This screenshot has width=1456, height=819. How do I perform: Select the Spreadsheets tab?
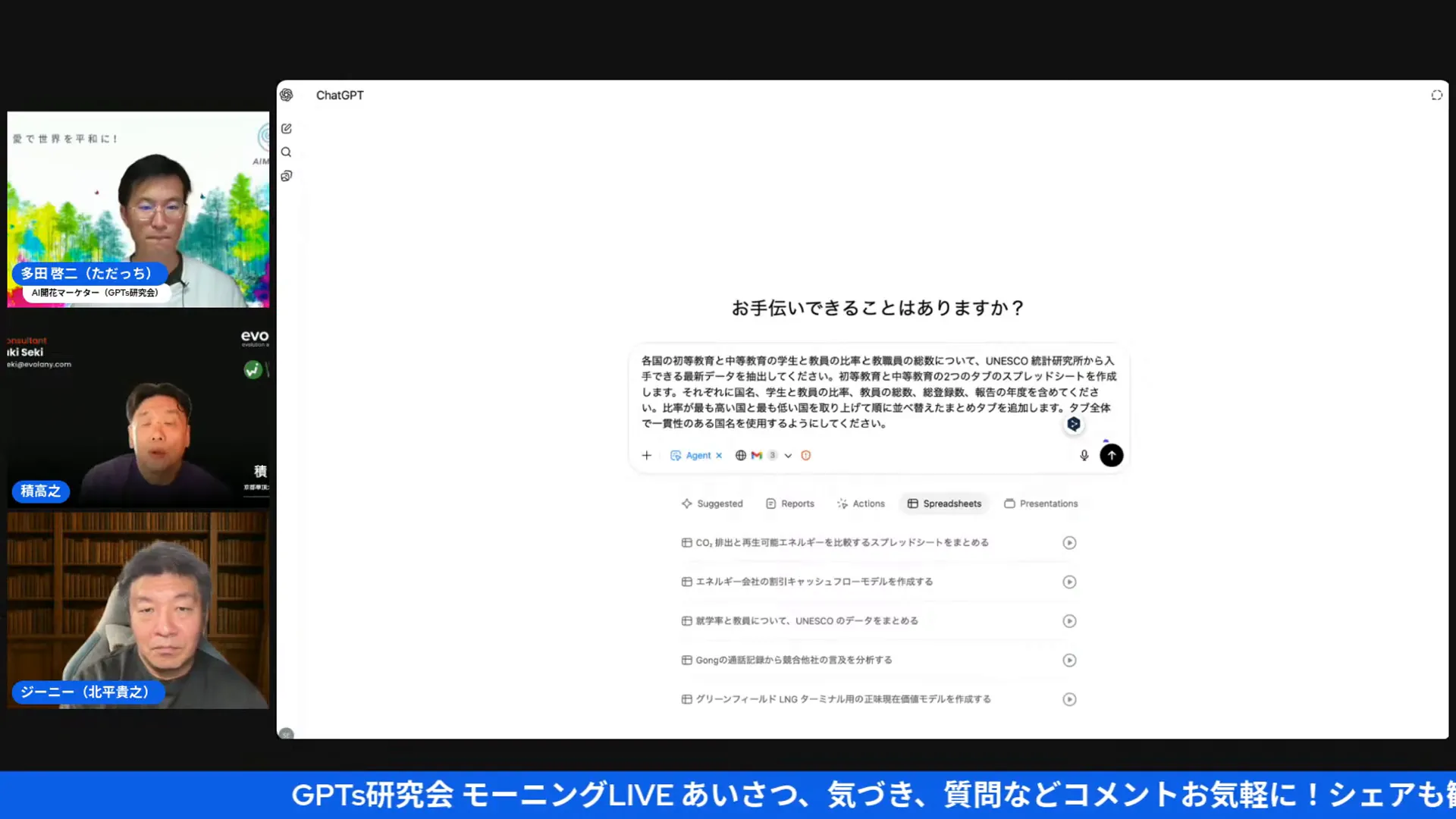tap(944, 504)
